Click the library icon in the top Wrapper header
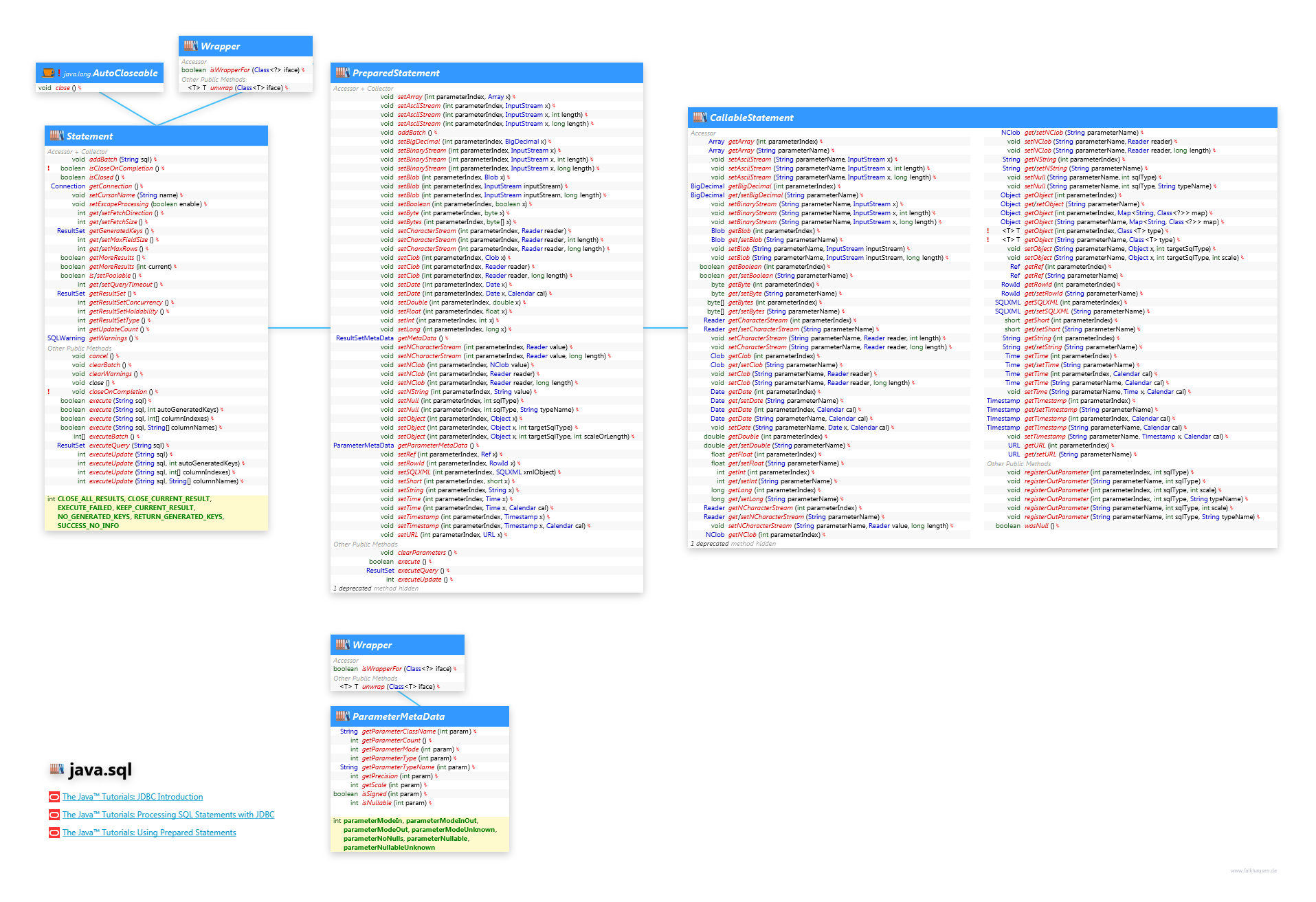This screenshot has width=1316, height=902. tap(190, 46)
